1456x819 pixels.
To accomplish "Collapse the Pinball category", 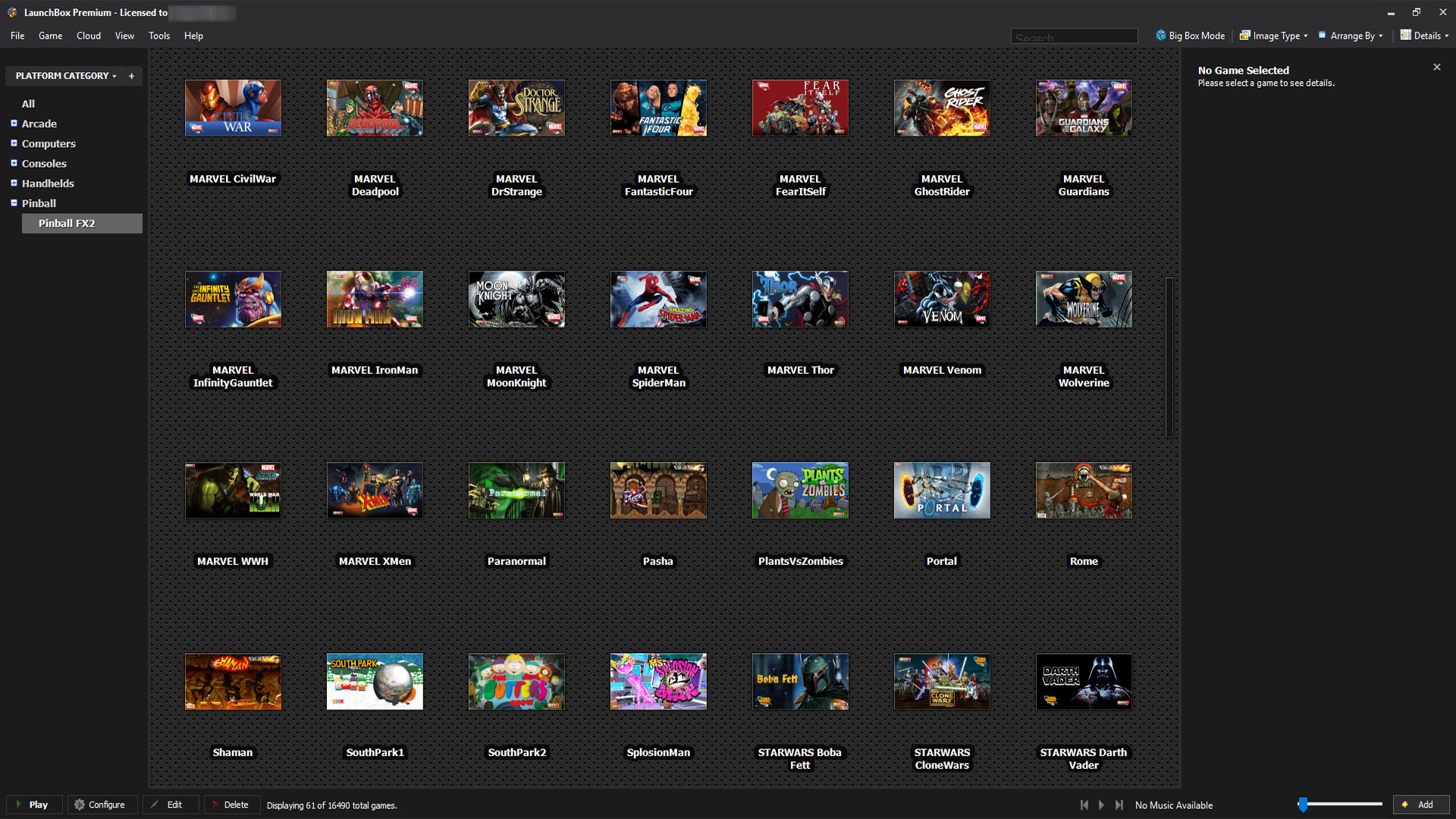I will coord(14,203).
